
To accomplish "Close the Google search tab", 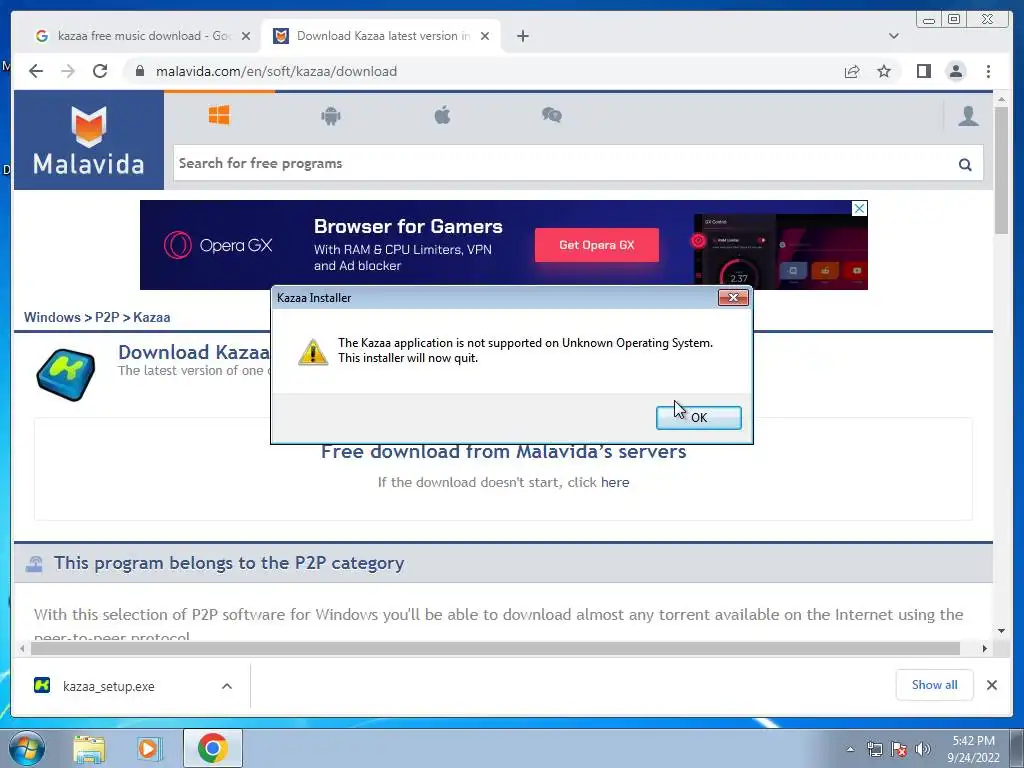I will click(x=246, y=36).
